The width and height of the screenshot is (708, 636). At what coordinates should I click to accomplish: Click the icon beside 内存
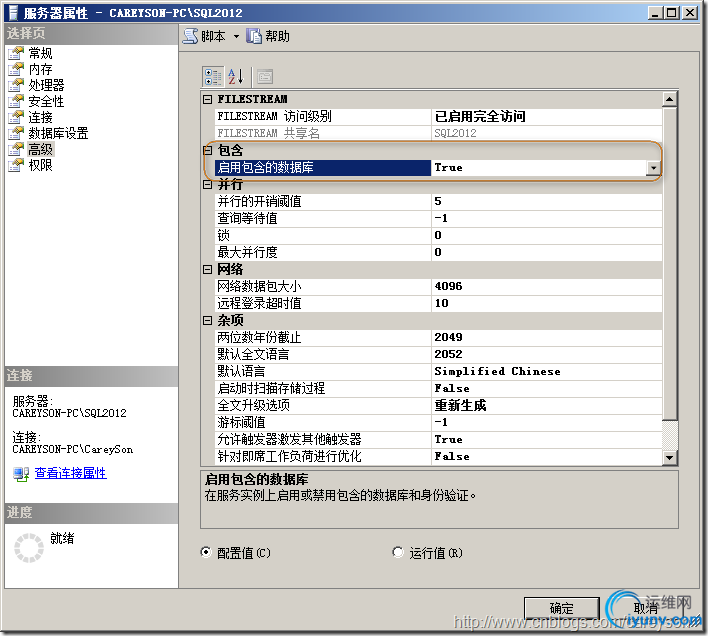tap(16, 69)
